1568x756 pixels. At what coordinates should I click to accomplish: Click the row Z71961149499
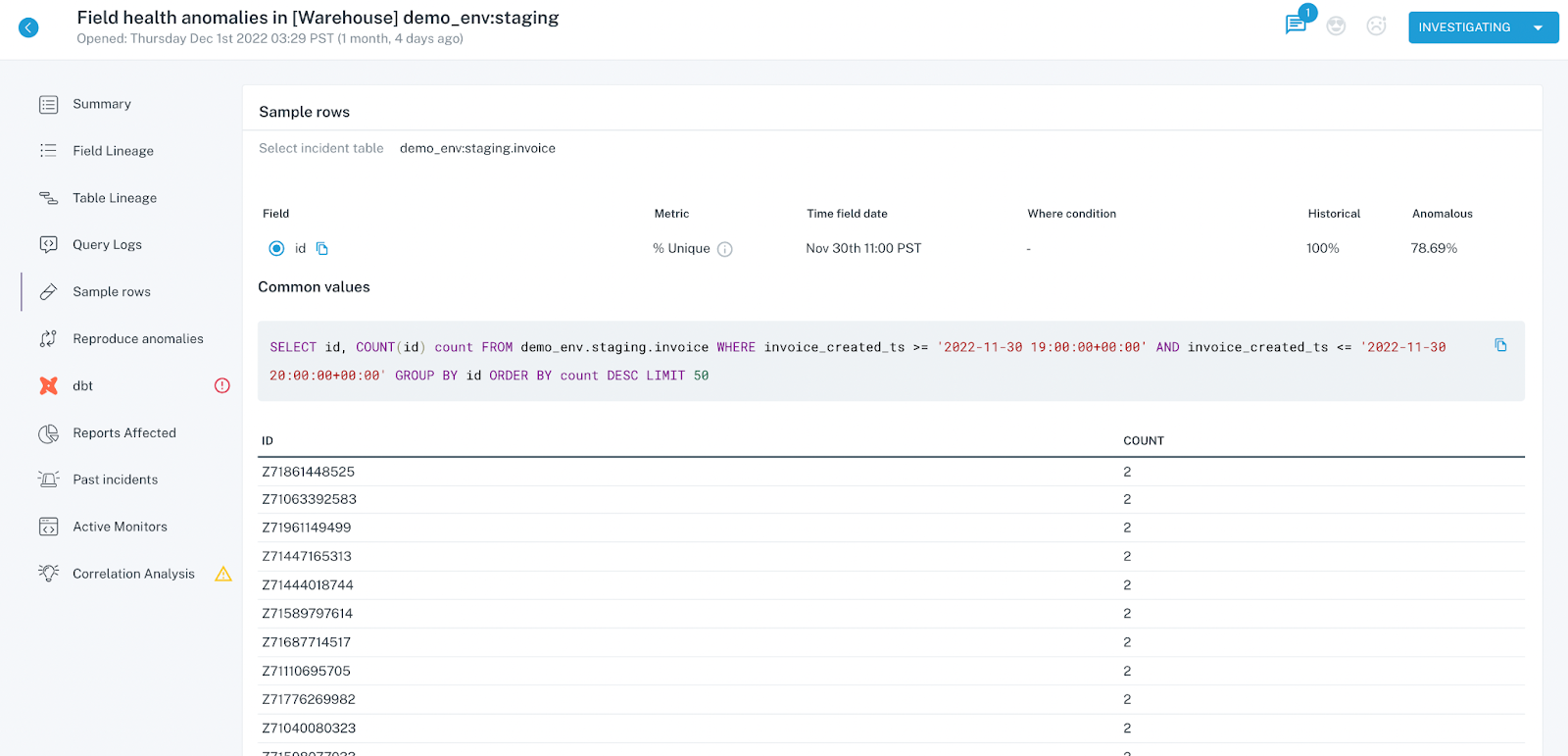click(x=891, y=528)
